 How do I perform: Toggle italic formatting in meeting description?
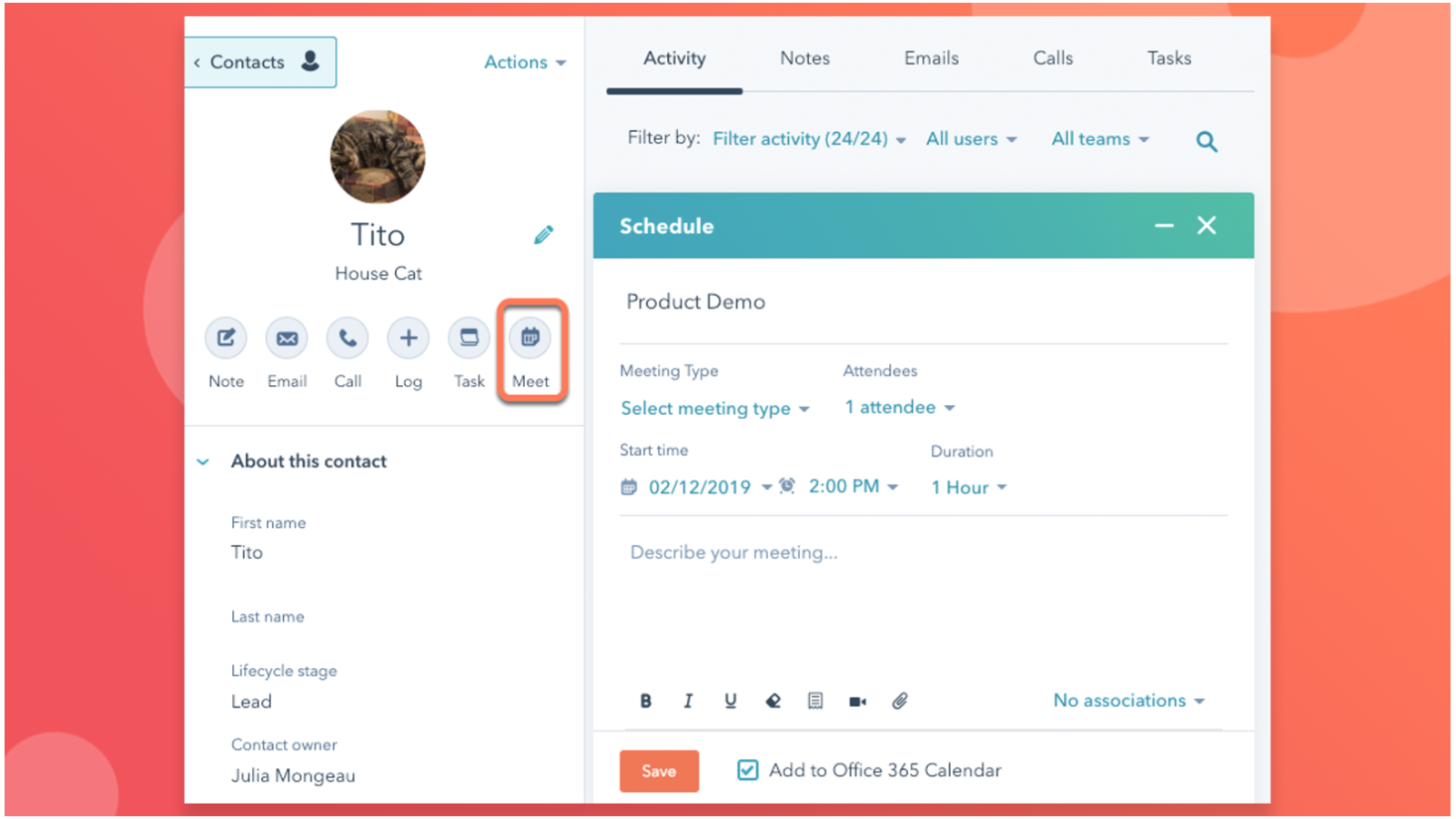click(x=688, y=701)
